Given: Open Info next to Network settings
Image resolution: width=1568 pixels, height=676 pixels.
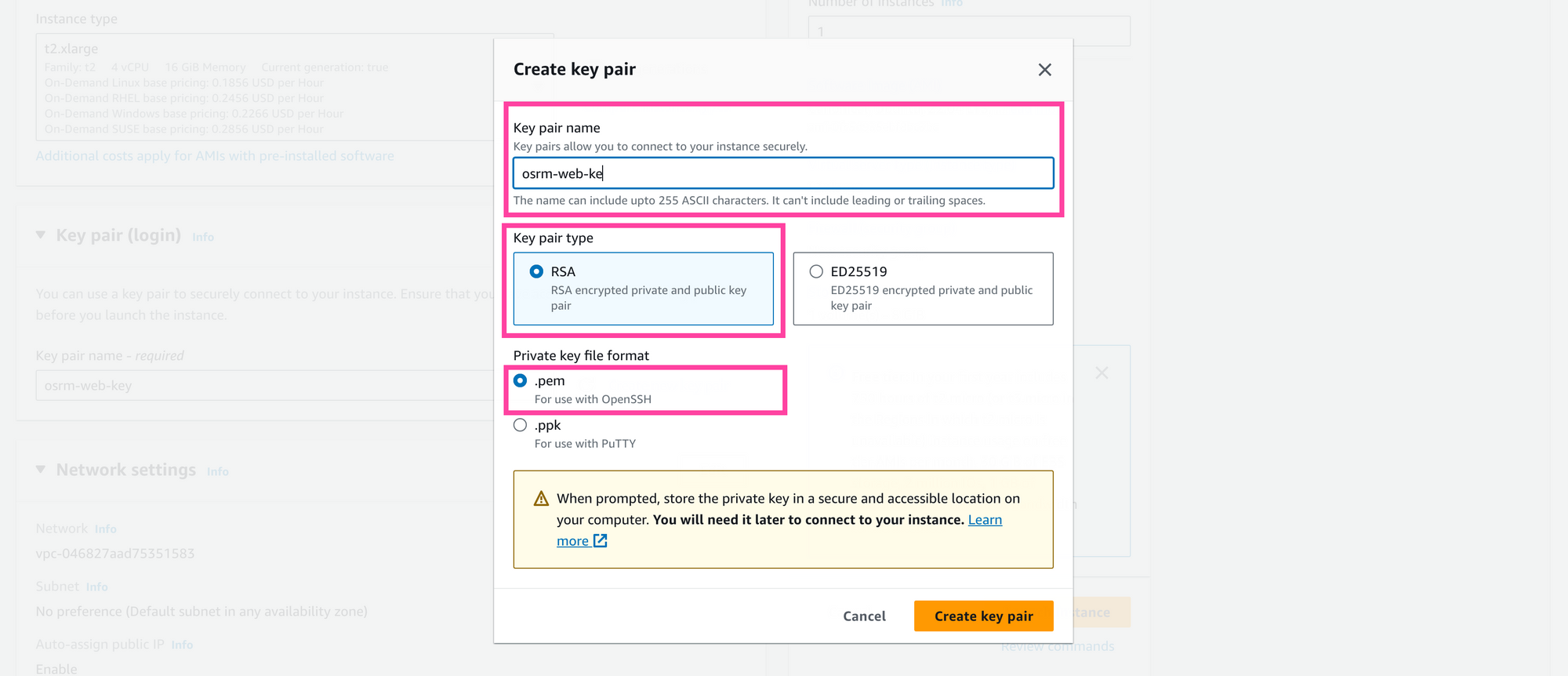Looking at the screenshot, I should [217, 471].
